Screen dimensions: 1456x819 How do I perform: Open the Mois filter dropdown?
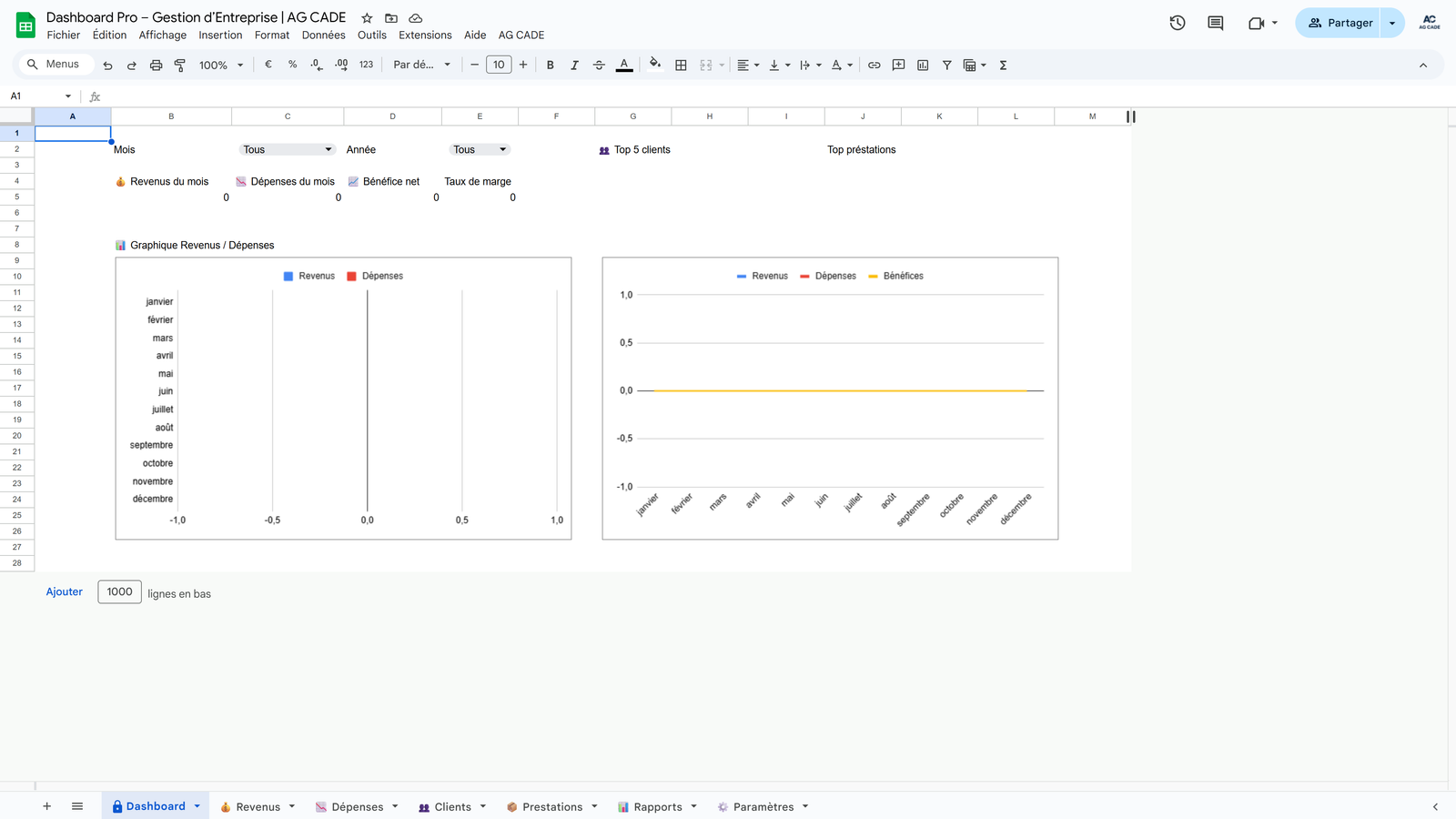[x=288, y=149]
